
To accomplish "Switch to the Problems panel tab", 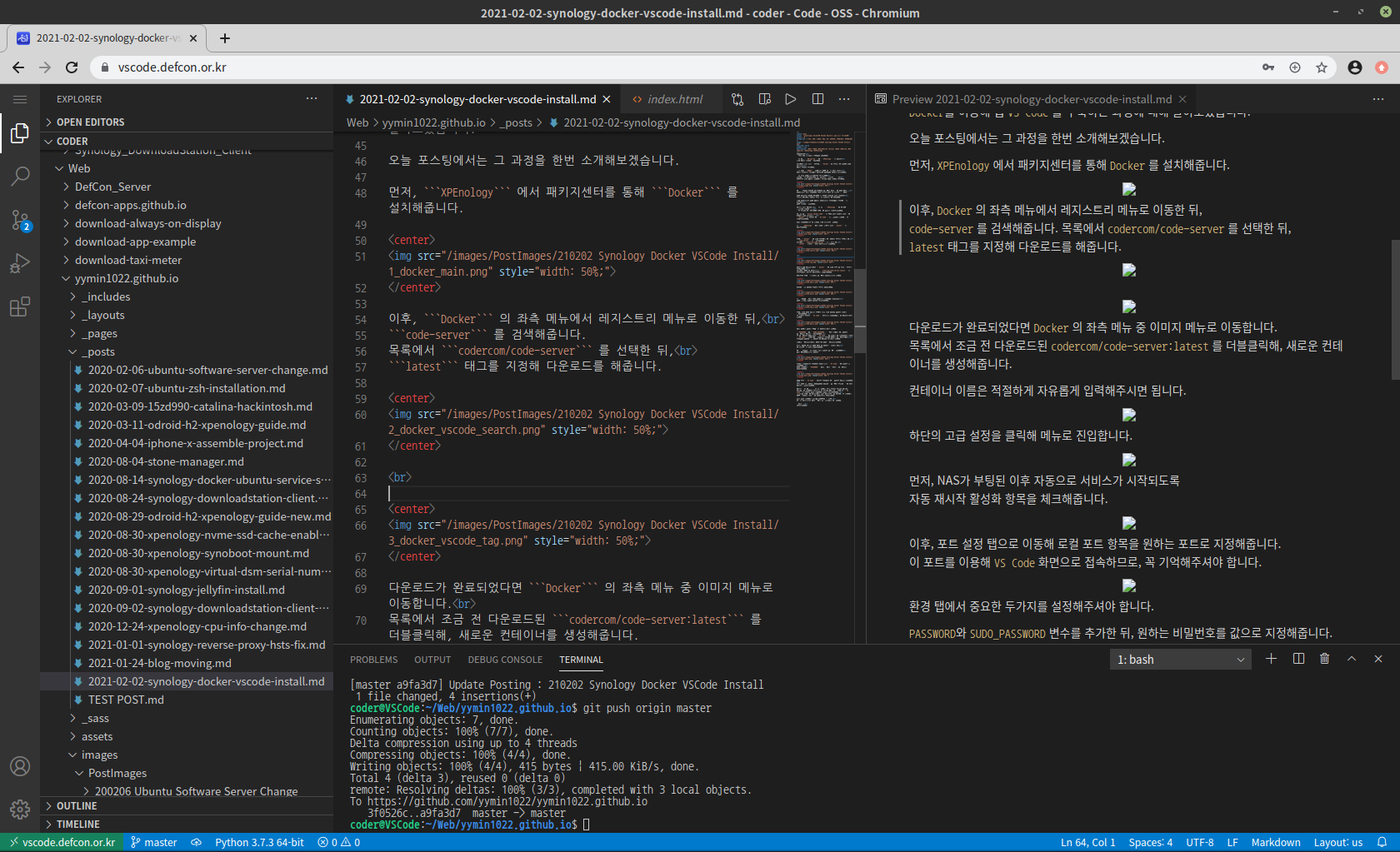I will [373, 660].
